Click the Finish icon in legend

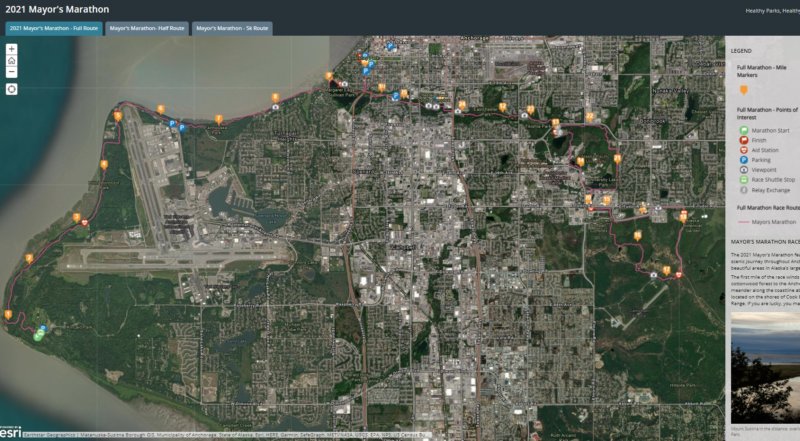click(743, 140)
